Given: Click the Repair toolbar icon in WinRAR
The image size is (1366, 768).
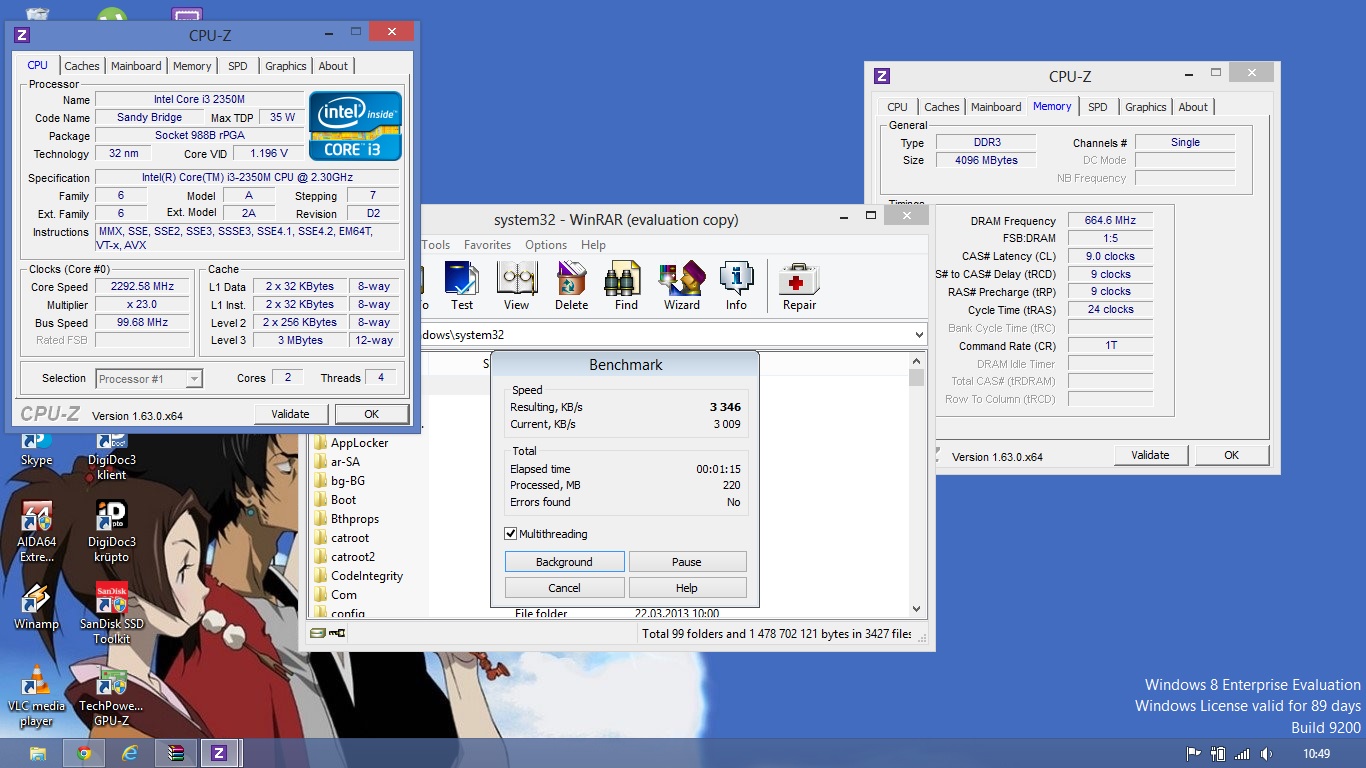Looking at the screenshot, I should [799, 286].
